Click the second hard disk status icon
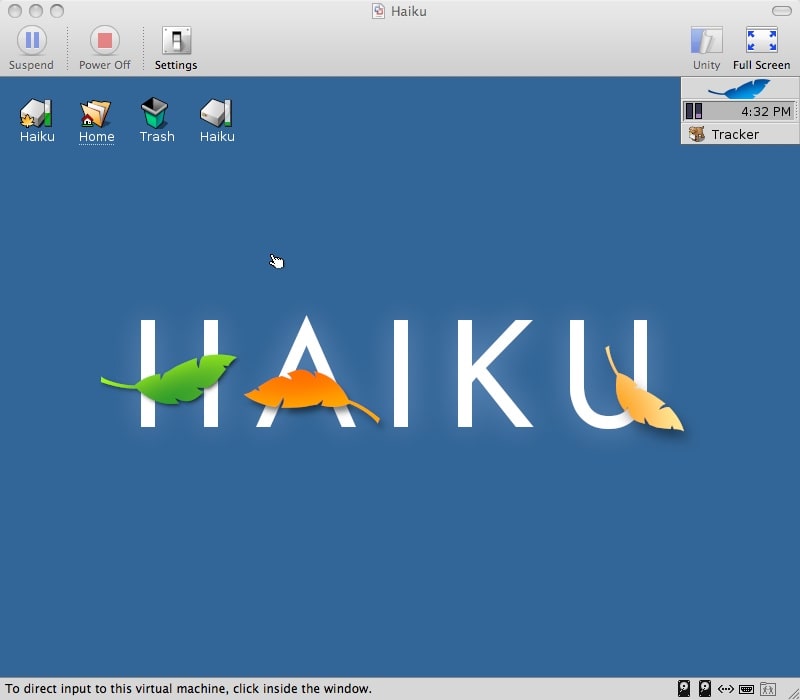The height and width of the screenshot is (700, 800). tap(705, 689)
